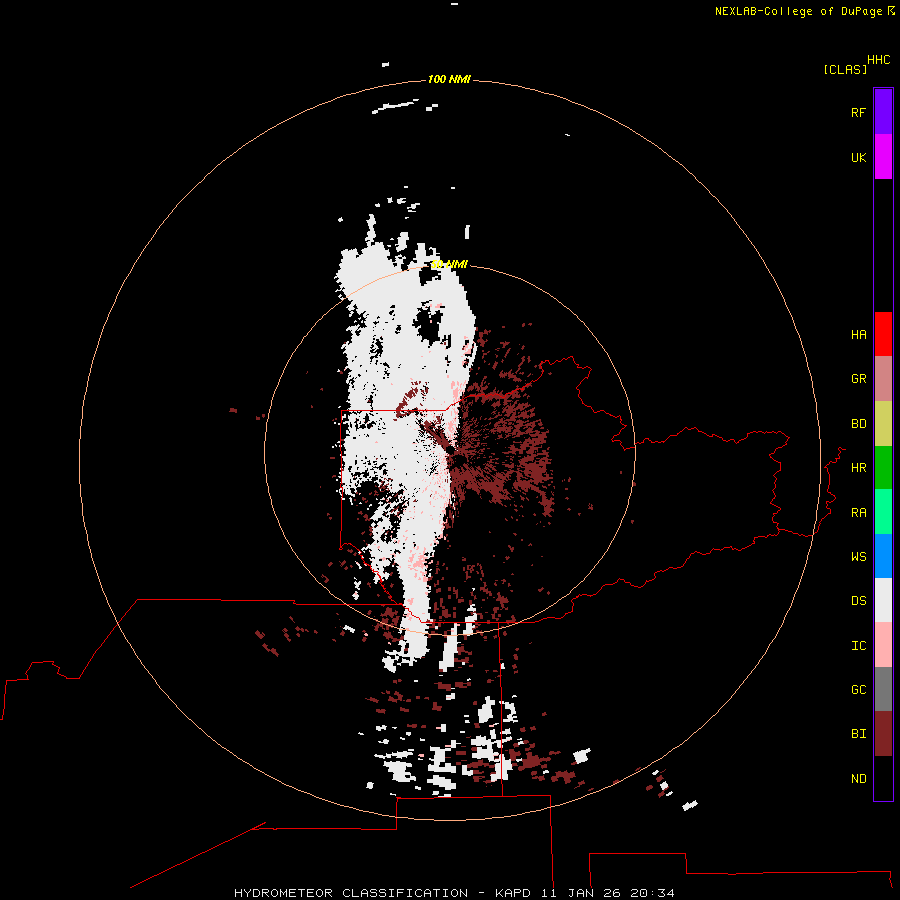Click the Hydrometeor Classification KAPD title text

click(454, 893)
